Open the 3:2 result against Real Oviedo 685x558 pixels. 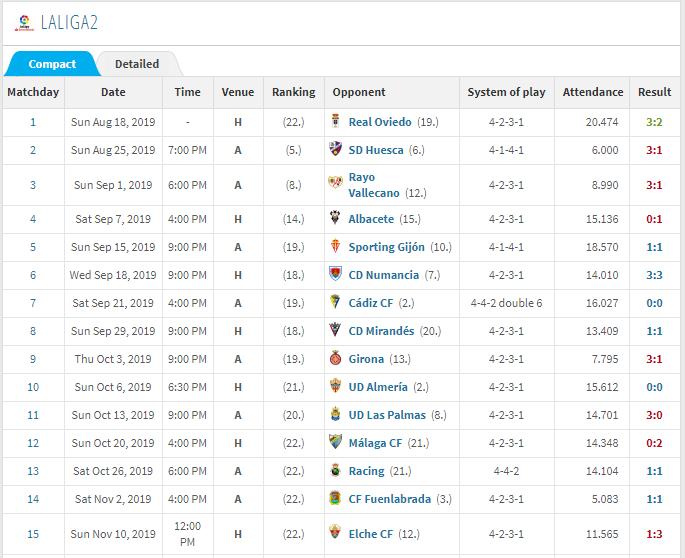(654, 122)
